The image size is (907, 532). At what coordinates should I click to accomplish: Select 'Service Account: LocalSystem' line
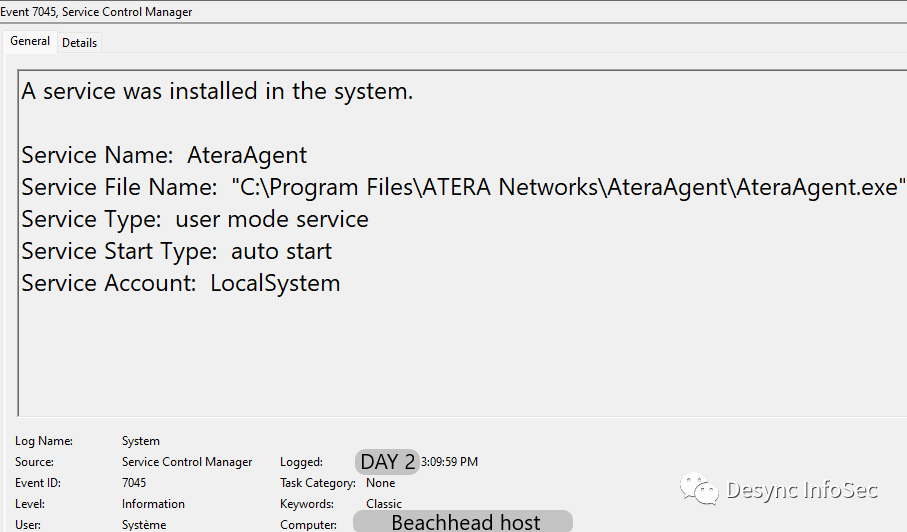(181, 283)
